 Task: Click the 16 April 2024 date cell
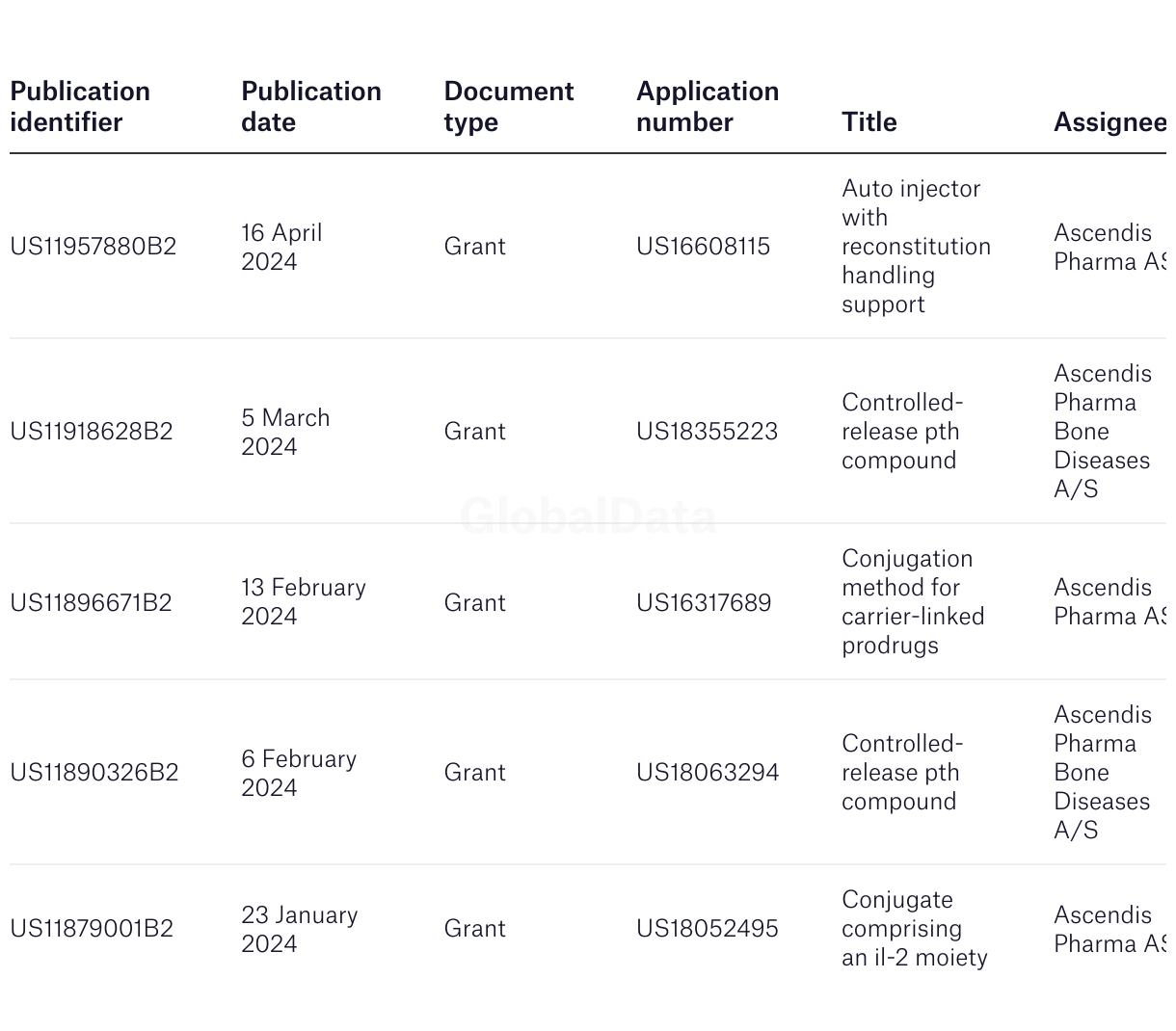coord(281,248)
